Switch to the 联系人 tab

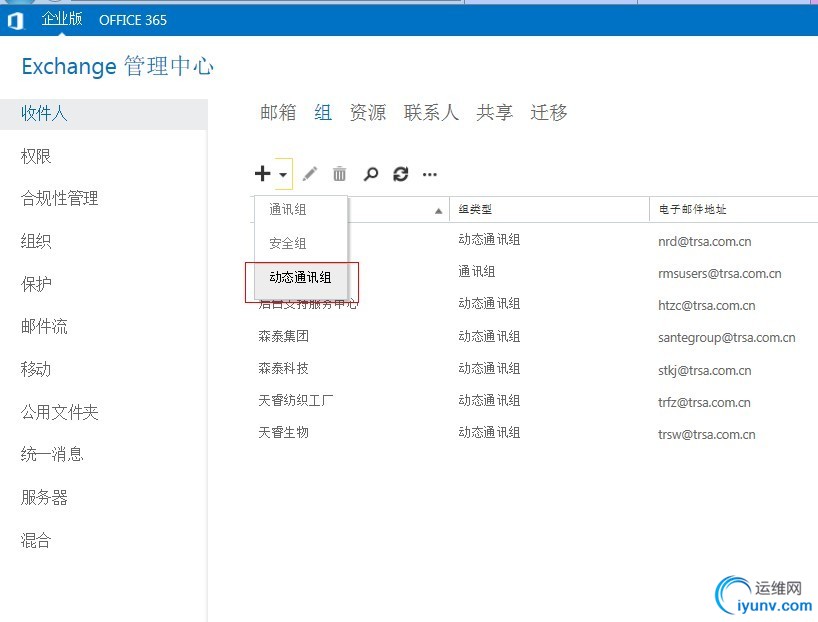pyautogui.click(x=431, y=112)
